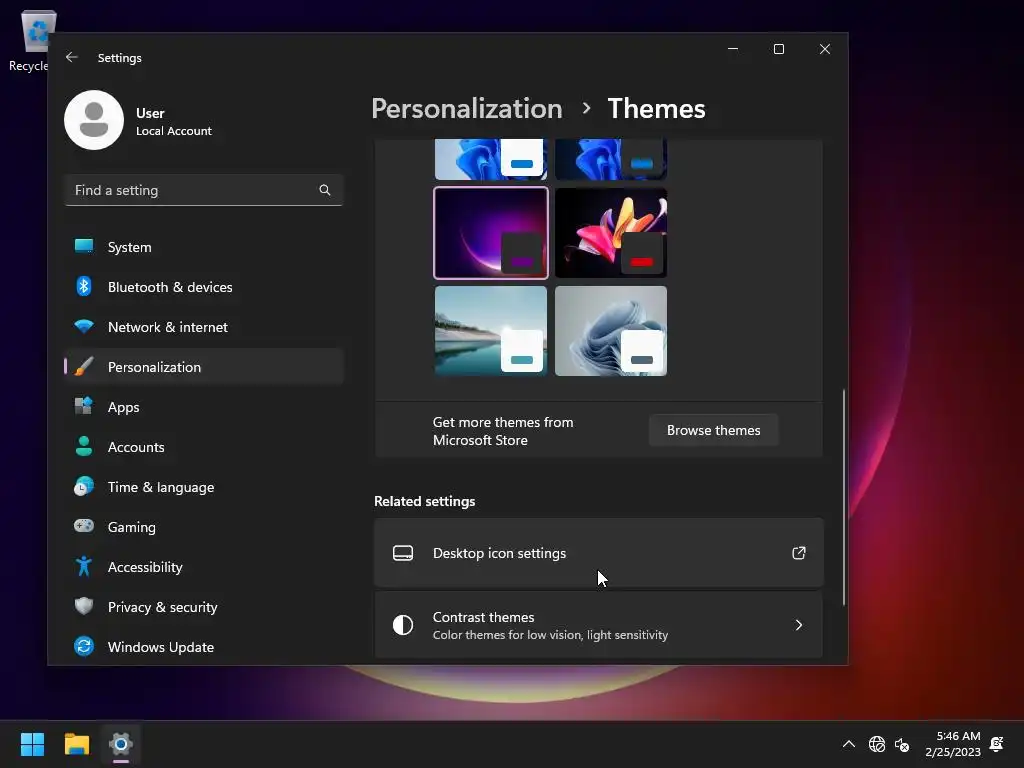Go to Accounts settings
The image size is (1024, 768).
click(204, 447)
